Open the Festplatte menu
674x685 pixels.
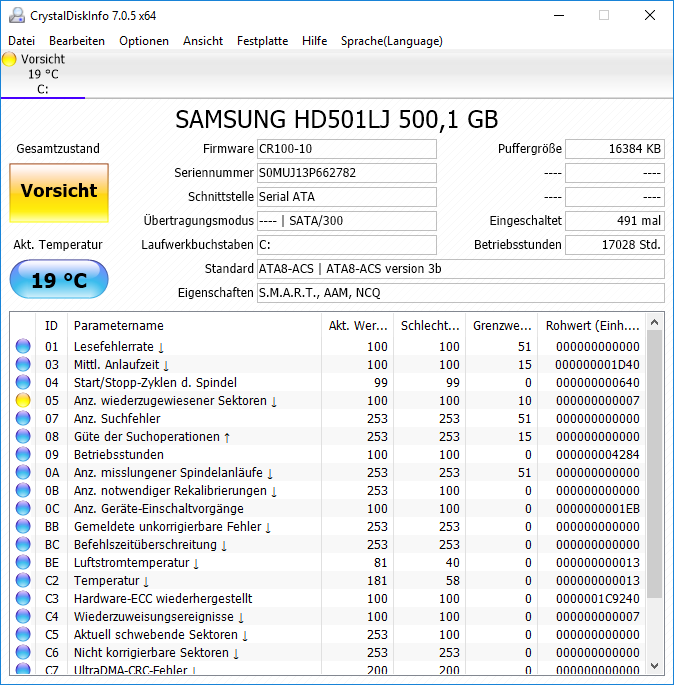coord(262,41)
